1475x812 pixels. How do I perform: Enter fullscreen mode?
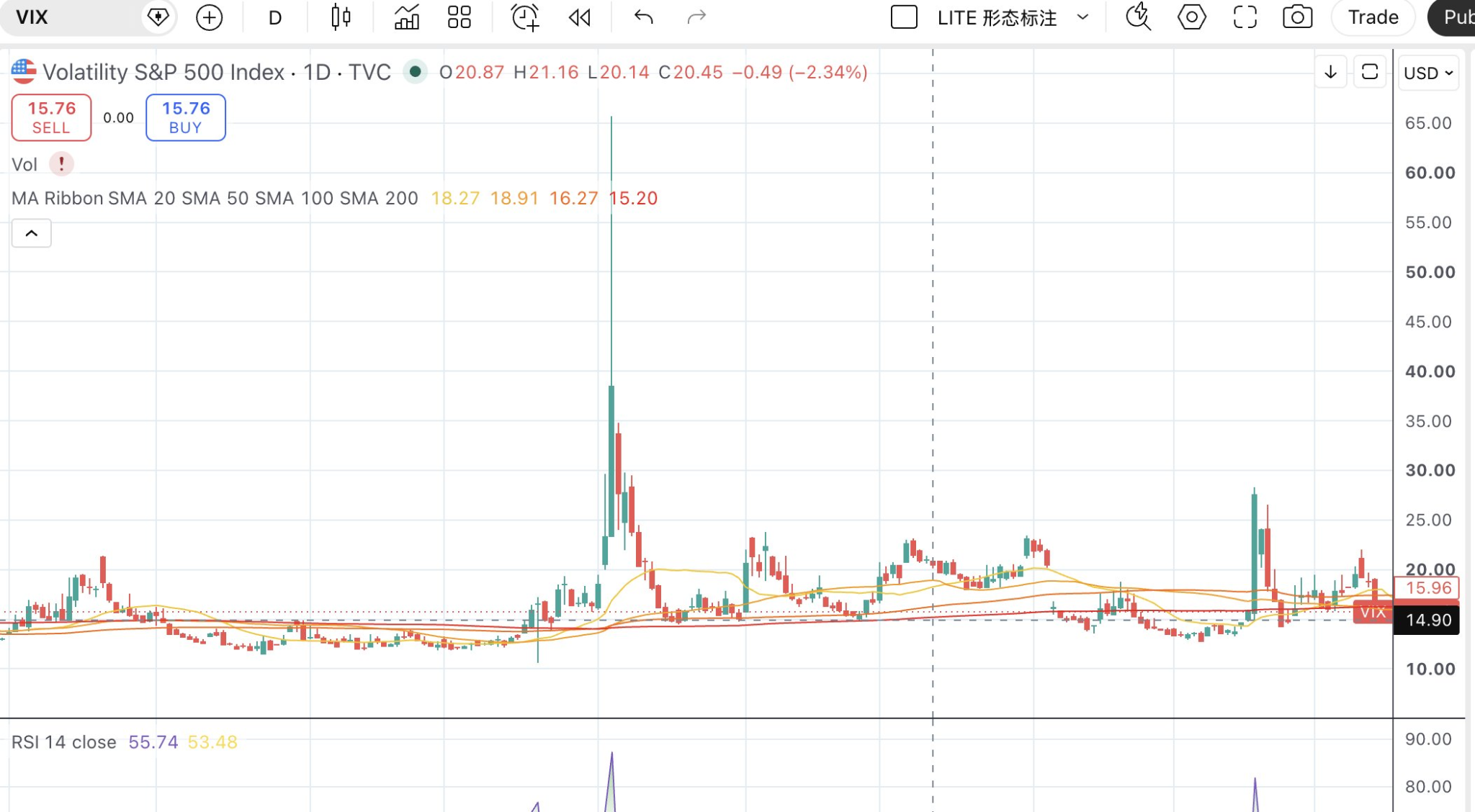pos(1245,17)
